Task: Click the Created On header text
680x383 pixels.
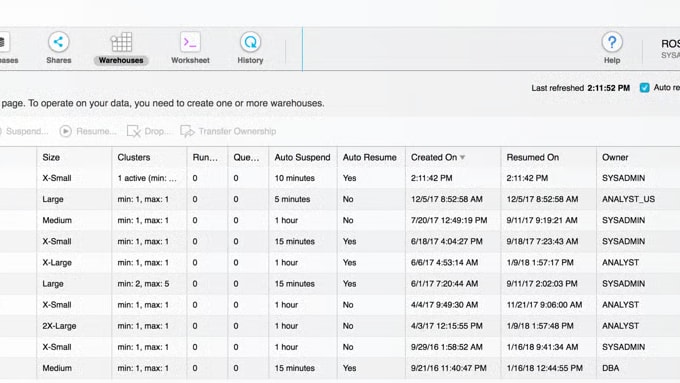Action: coord(434,157)
